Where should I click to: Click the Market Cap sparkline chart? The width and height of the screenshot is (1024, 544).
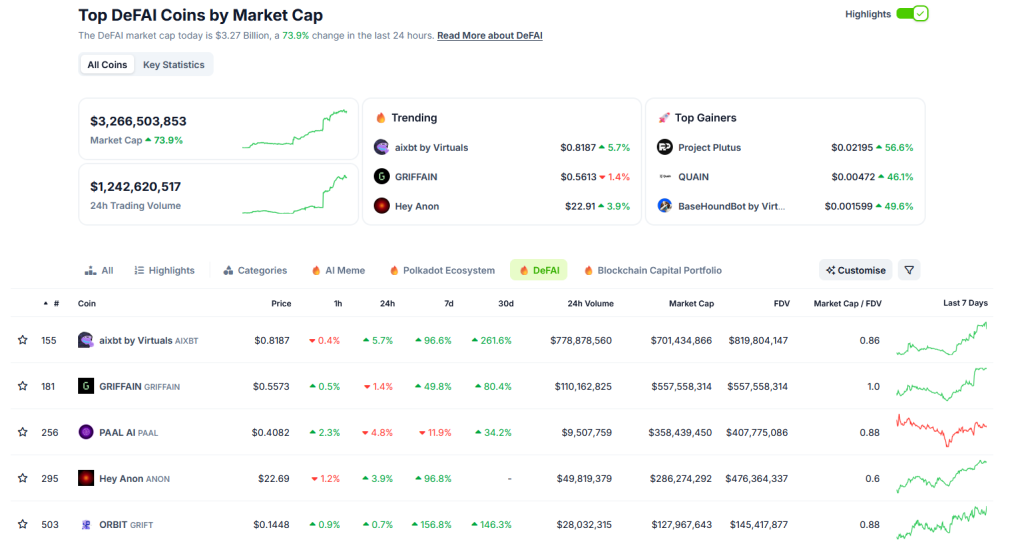click(x=295, y=129)
